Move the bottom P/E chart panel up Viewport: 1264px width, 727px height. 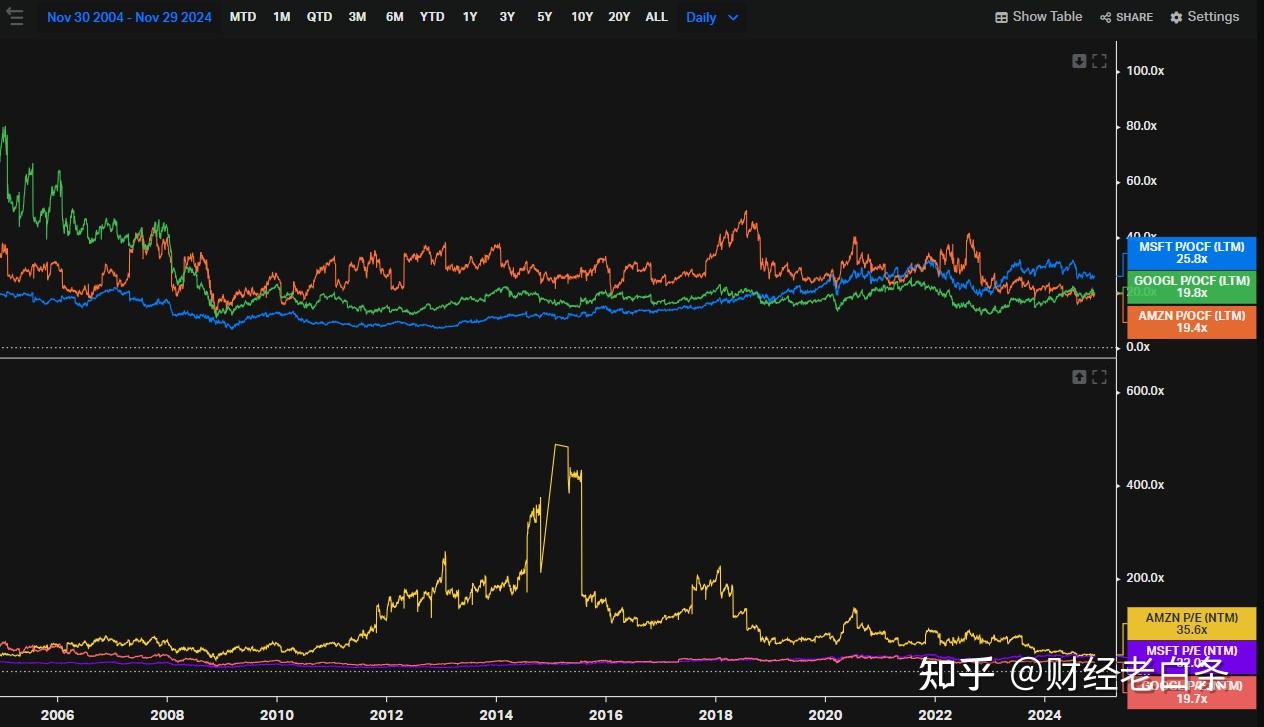click(x=1079, y=377)
